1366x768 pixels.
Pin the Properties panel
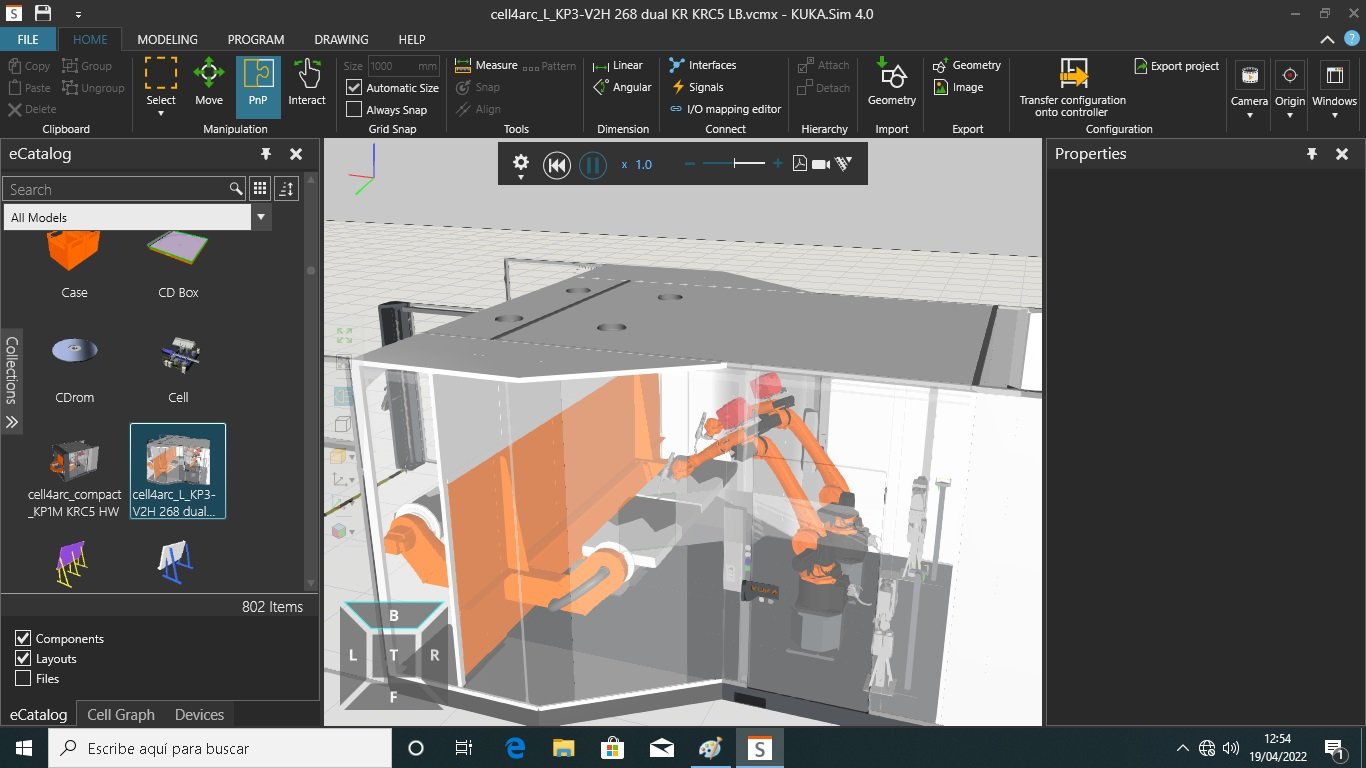click(x=1312, y=154)
